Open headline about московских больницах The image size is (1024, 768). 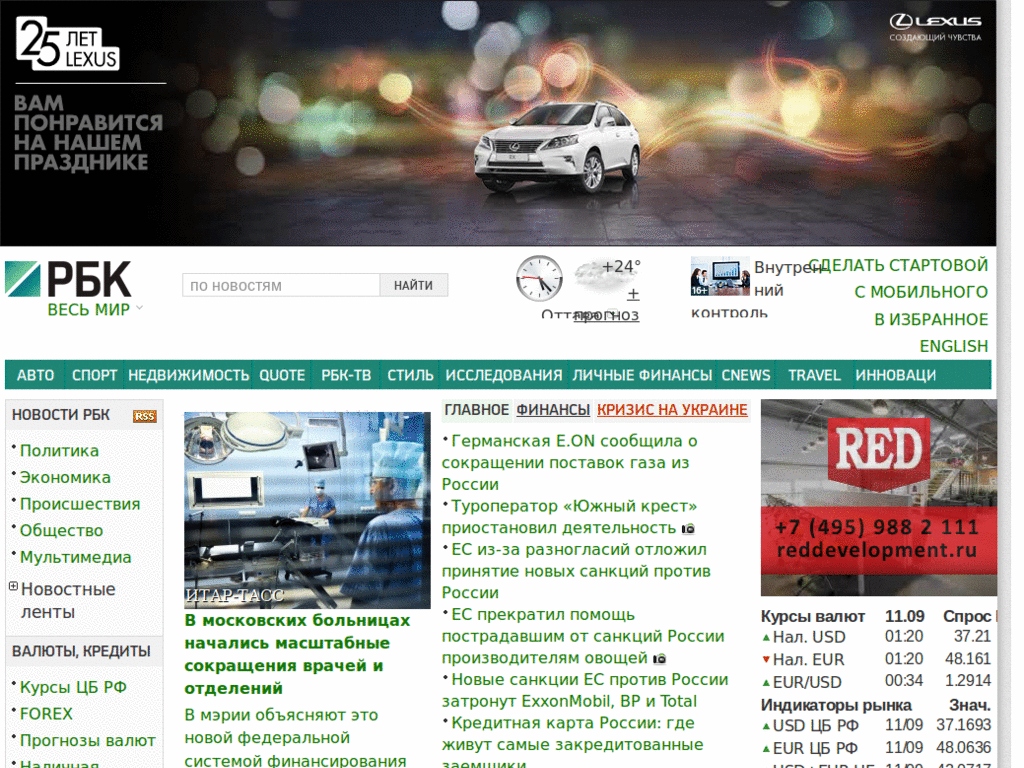(297, 654)
